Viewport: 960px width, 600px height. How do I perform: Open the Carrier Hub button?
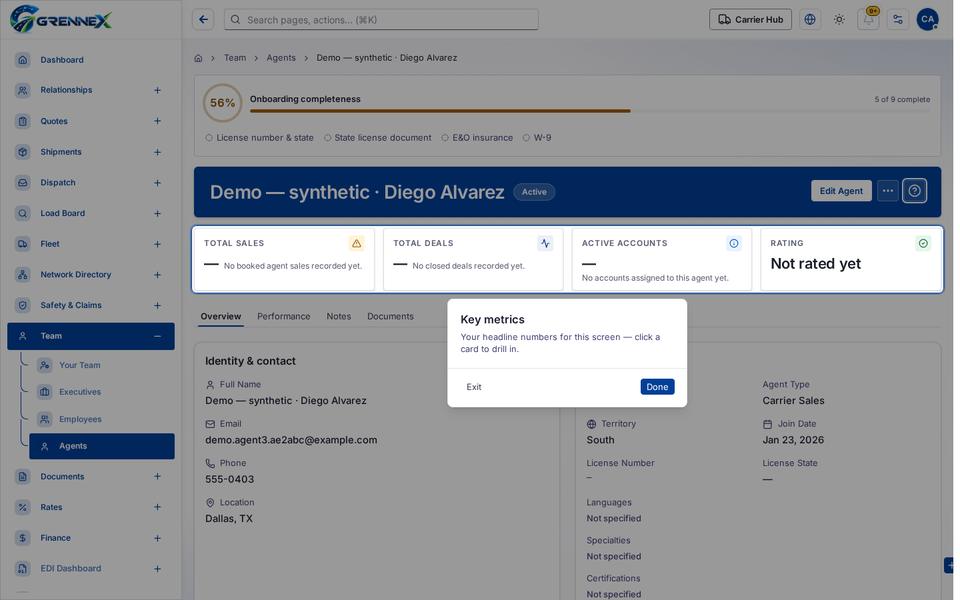pyautogui.click(x=750, y=20)
